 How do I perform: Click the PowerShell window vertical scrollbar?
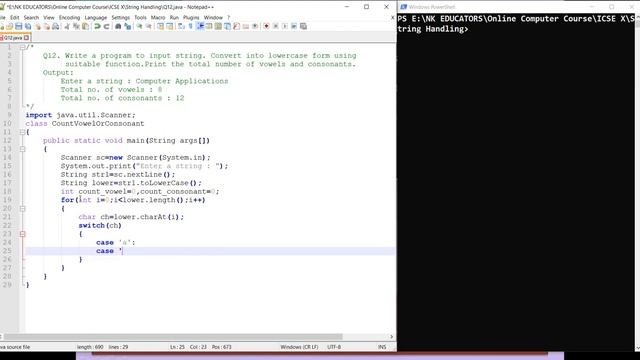click(637, 182)
